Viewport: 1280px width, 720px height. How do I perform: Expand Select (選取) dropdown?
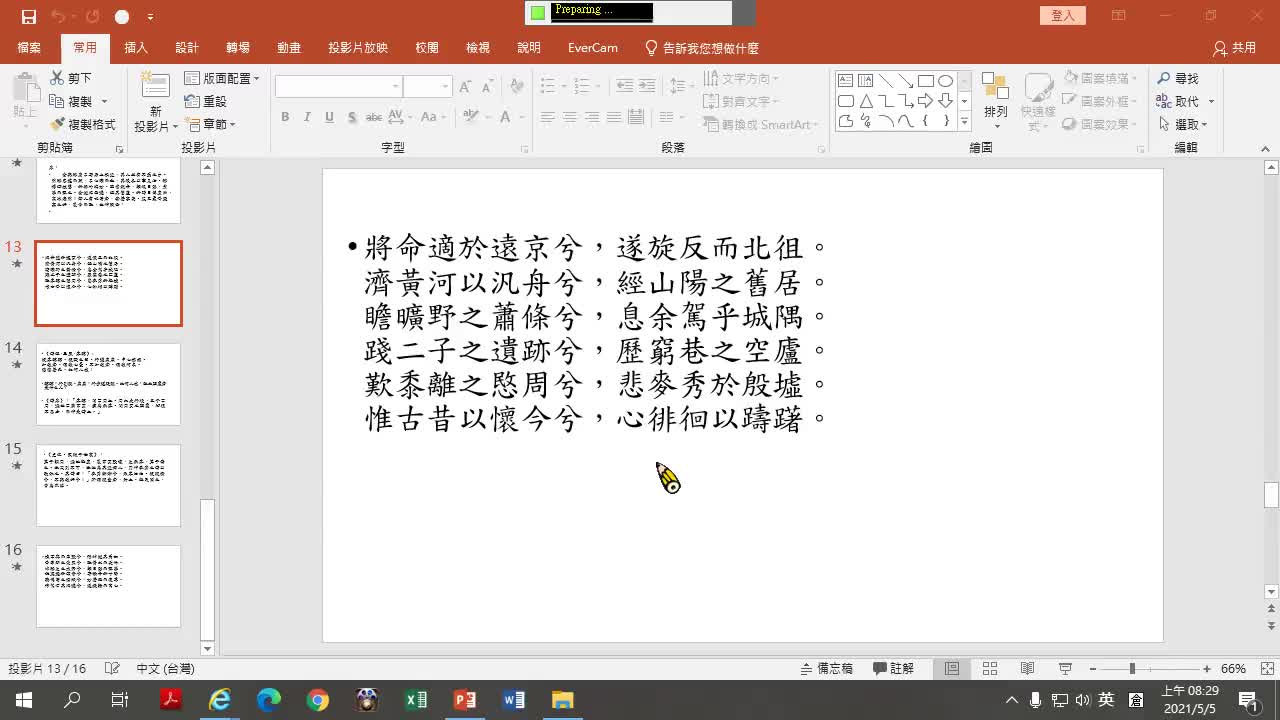click(x=1184, y=124)
